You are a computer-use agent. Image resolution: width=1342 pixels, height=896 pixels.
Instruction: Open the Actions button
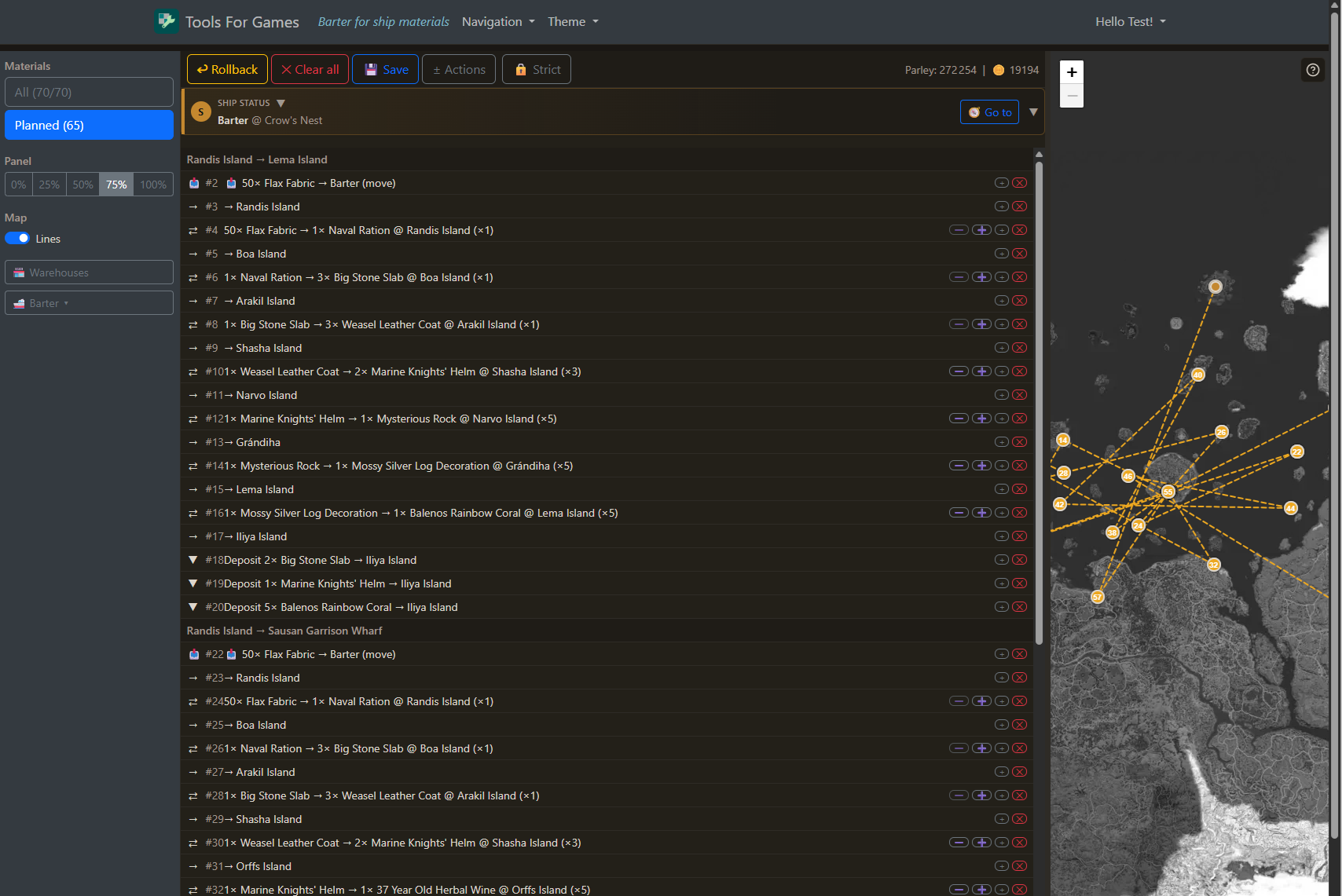(459, 69)
